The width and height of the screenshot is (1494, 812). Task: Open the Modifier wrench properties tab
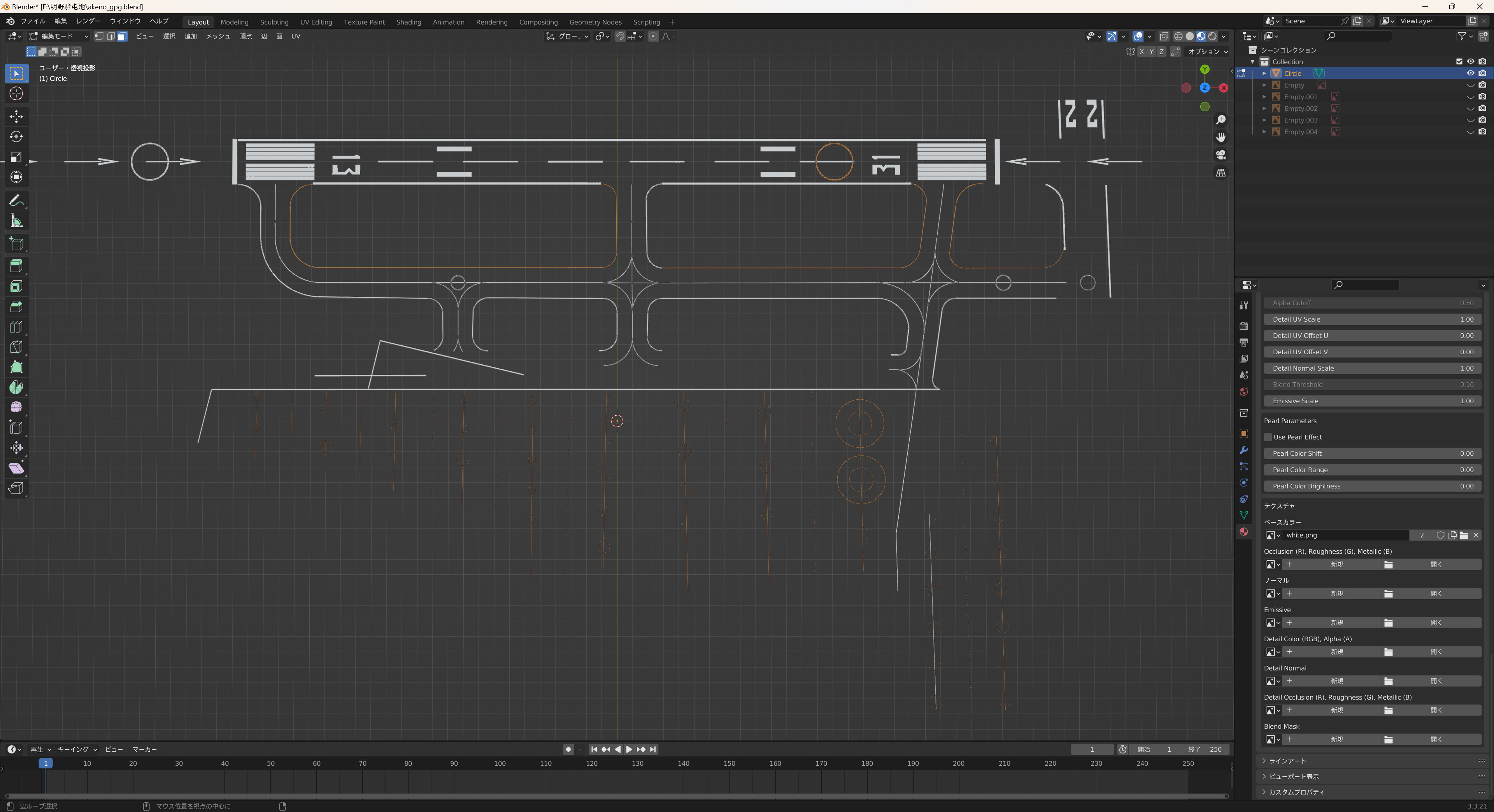tap(1243, 450)
